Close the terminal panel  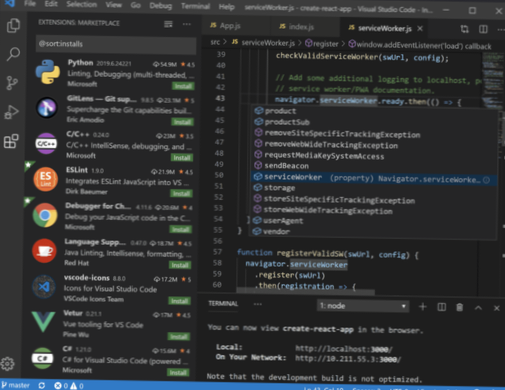(496, 308)
